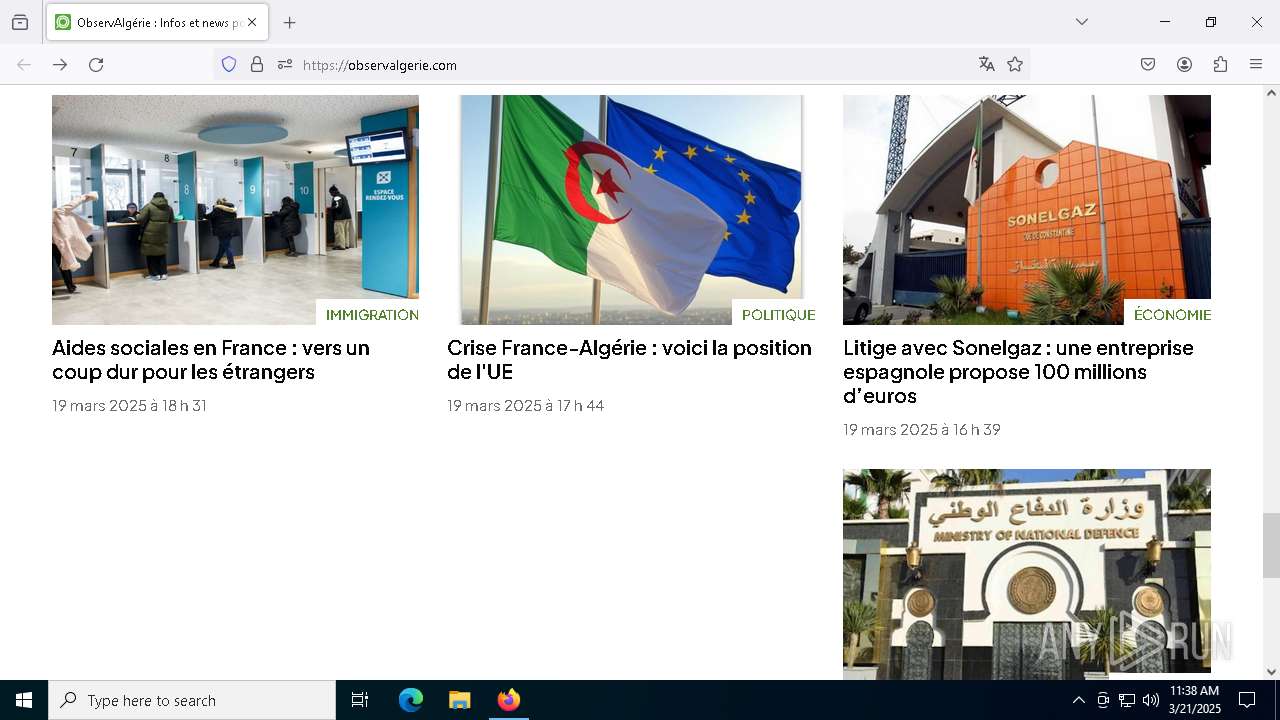
Task: Close the ObservAlgérie tab
Action: (252, 22)
